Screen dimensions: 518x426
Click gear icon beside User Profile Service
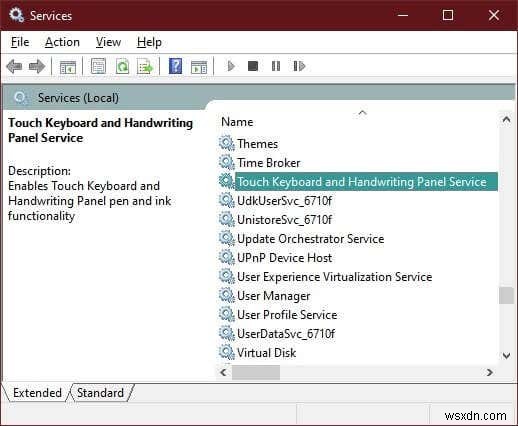coord(227,314)
